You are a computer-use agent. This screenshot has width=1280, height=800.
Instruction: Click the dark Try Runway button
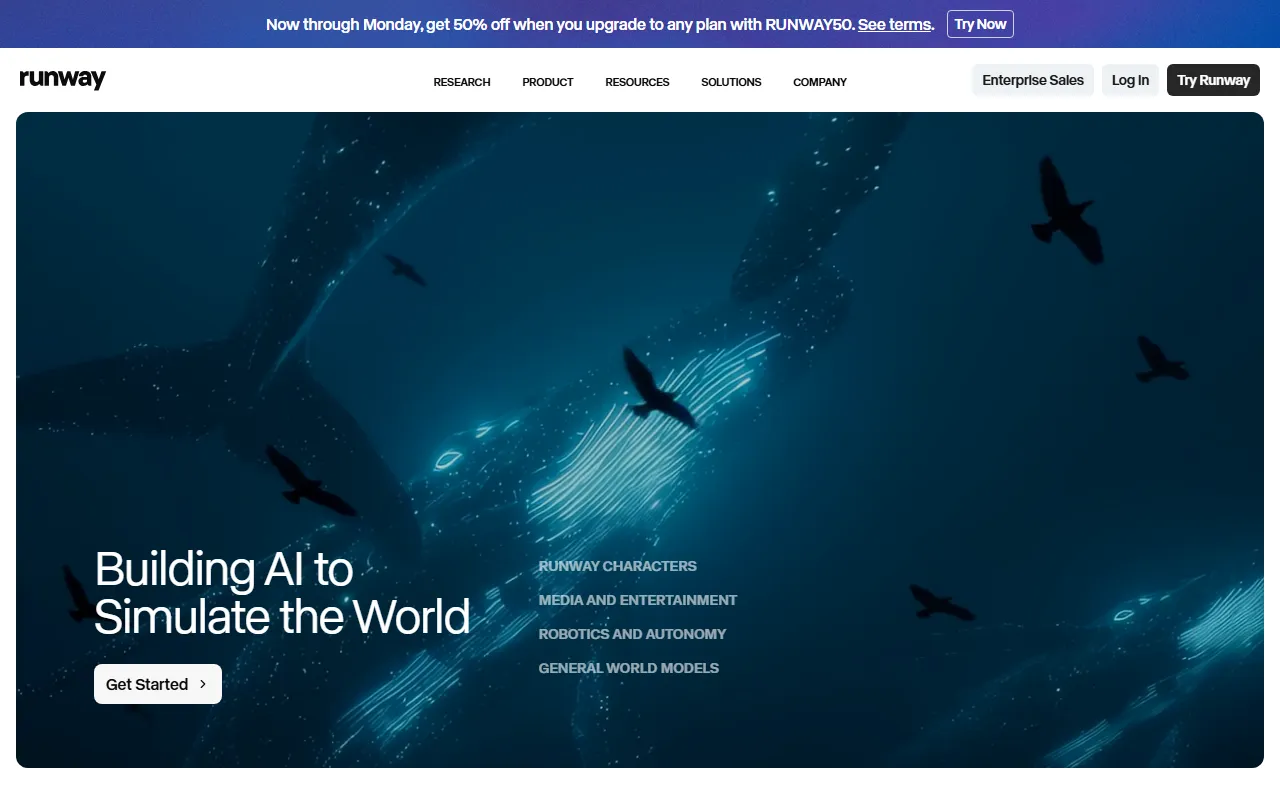1212,80
